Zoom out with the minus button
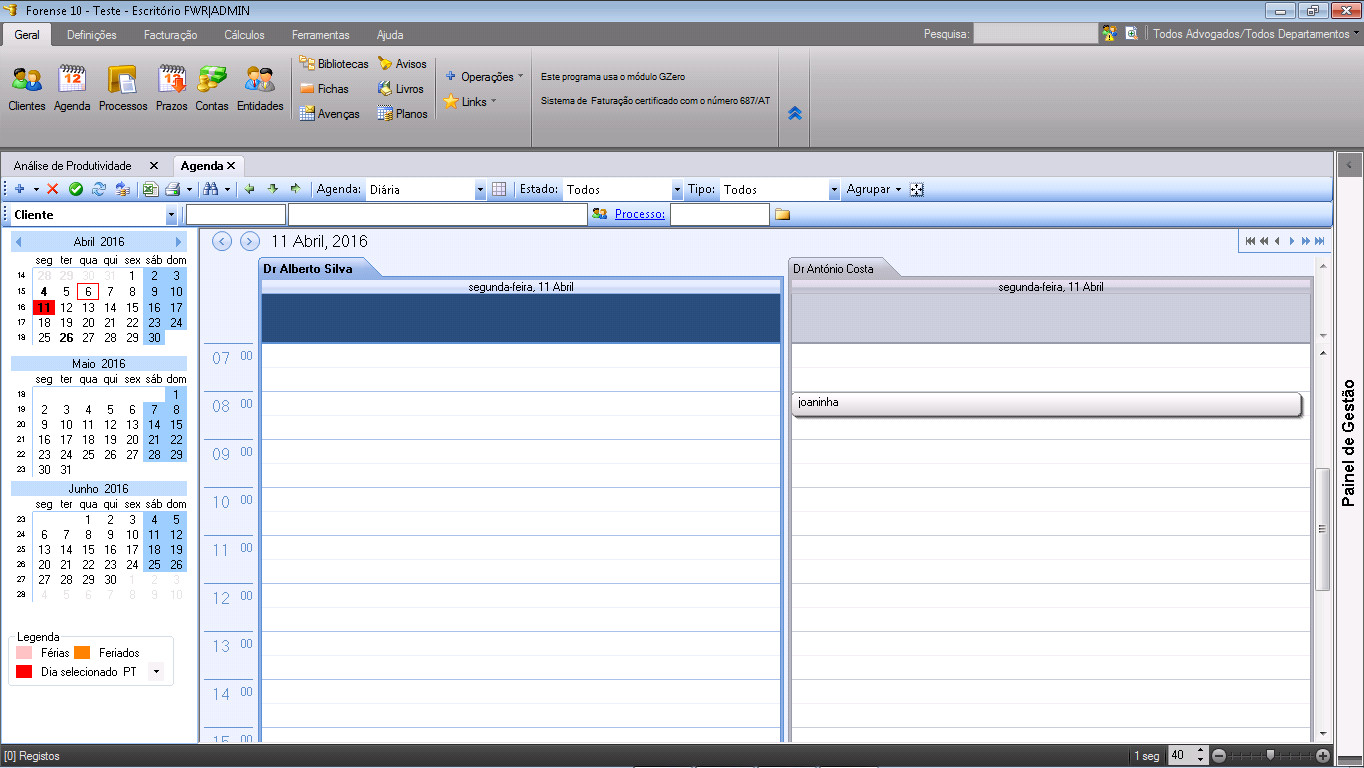Viewport: 1364px width, 768px height. pyautogui.click(x=1219, y=756)
